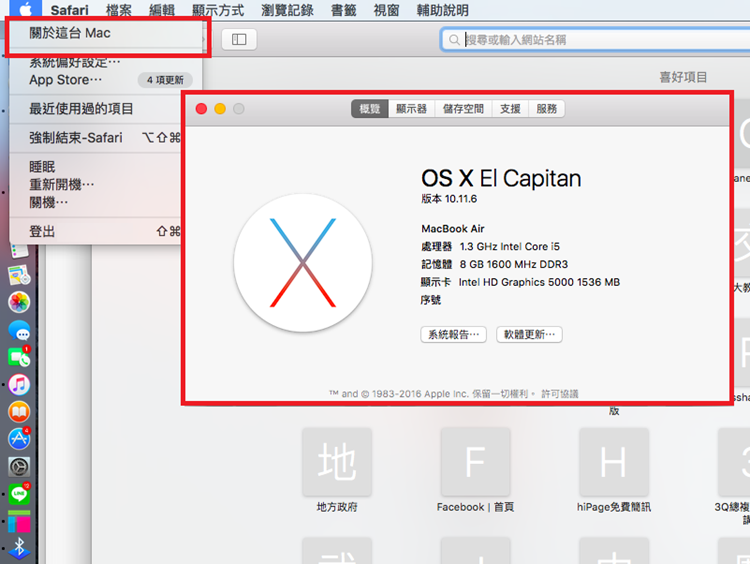The height and width of the screenshot is (564, 750).
Task: Click the Bluetooth icon in the Dock
Action: 19,549
